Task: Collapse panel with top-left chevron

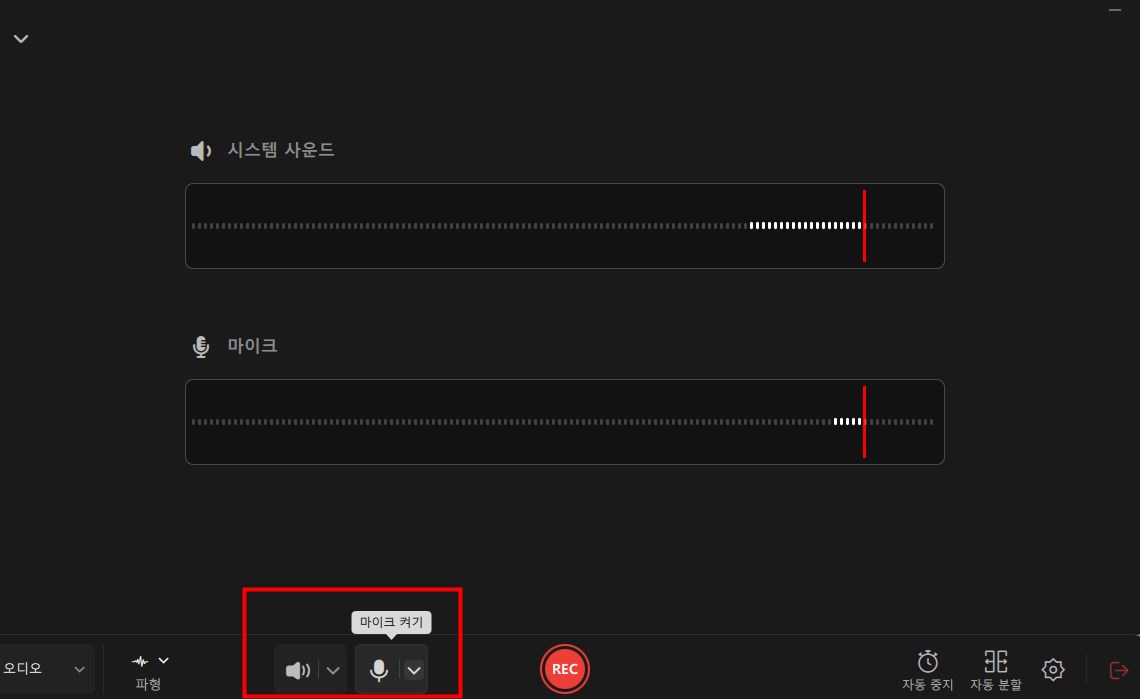Action: [x=21, y=39]
